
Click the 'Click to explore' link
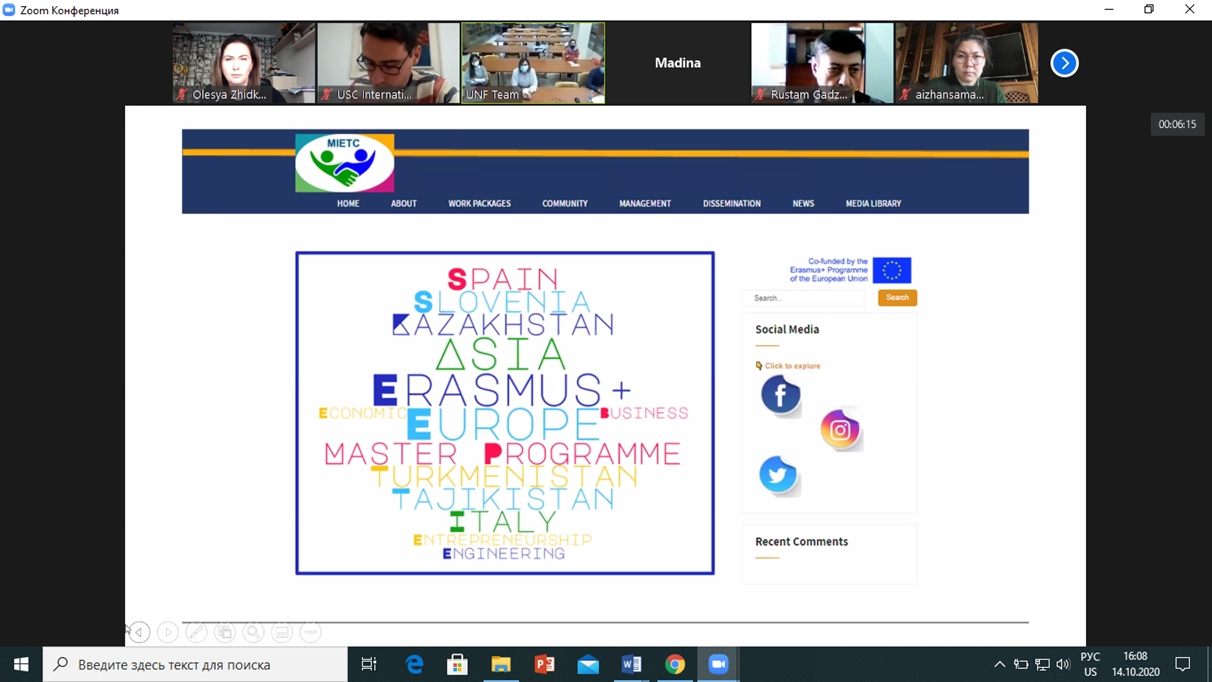tap(792, 366)
